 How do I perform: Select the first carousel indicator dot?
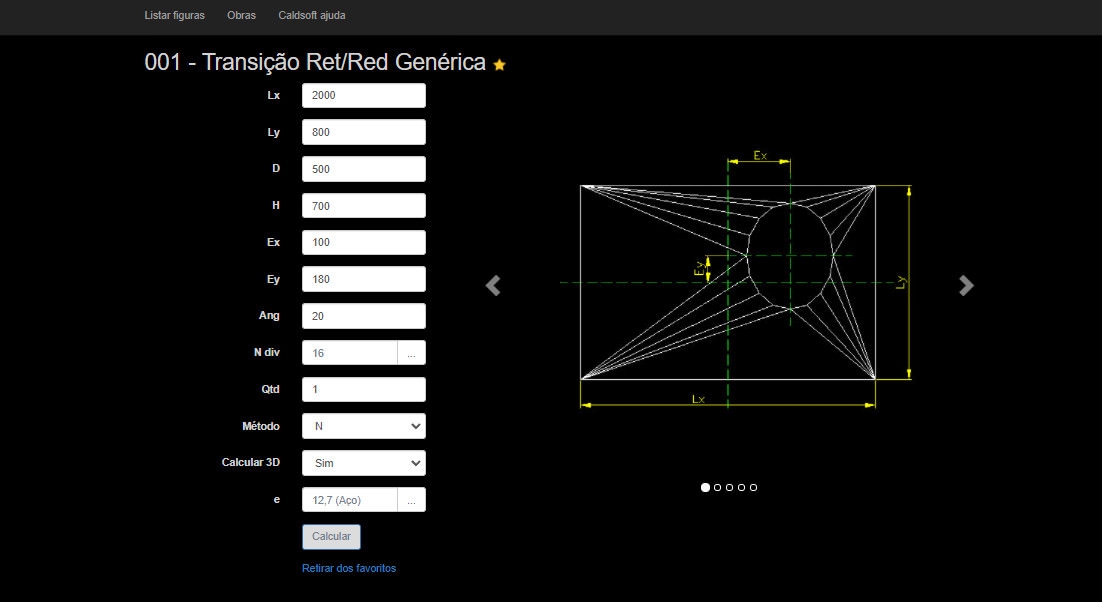tap(705, 488)
